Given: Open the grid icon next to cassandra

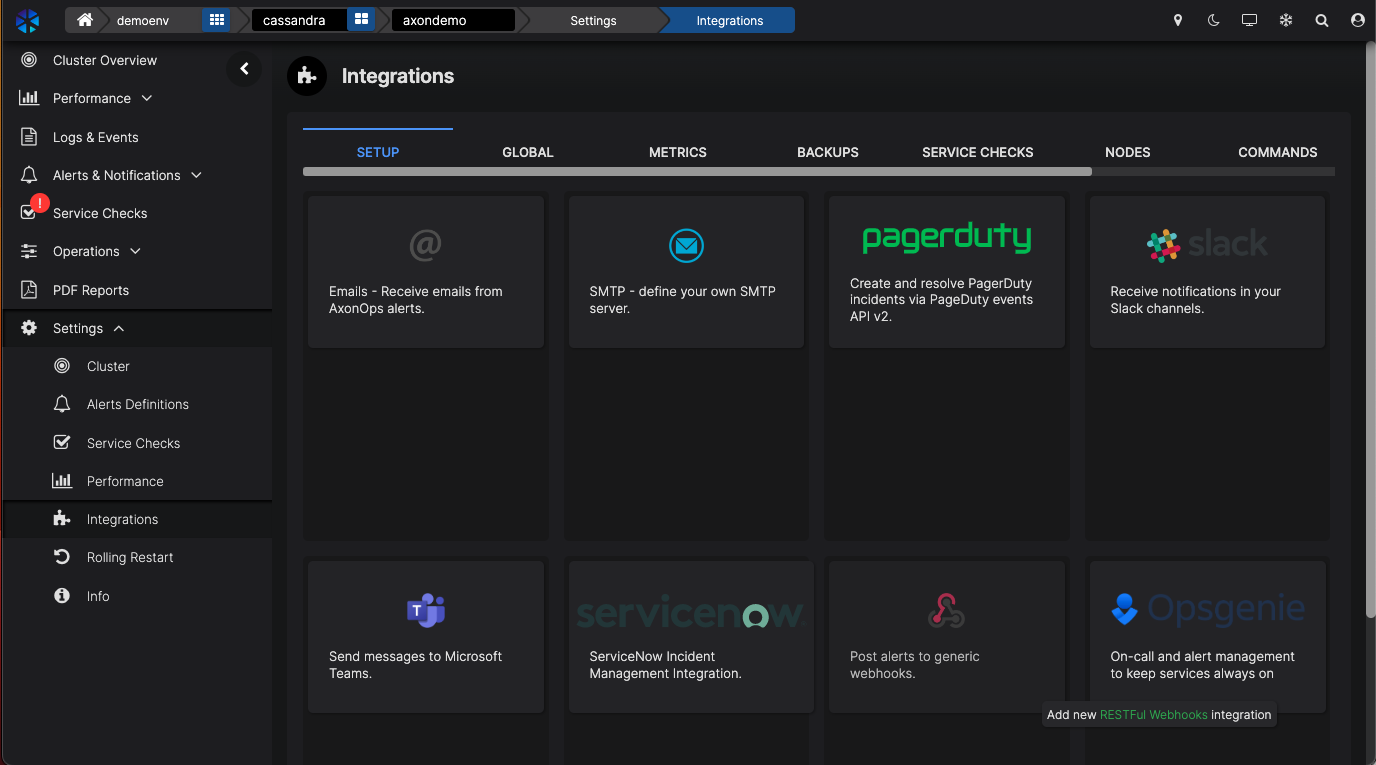Looking at the screenshot, I should click(361, 20).
